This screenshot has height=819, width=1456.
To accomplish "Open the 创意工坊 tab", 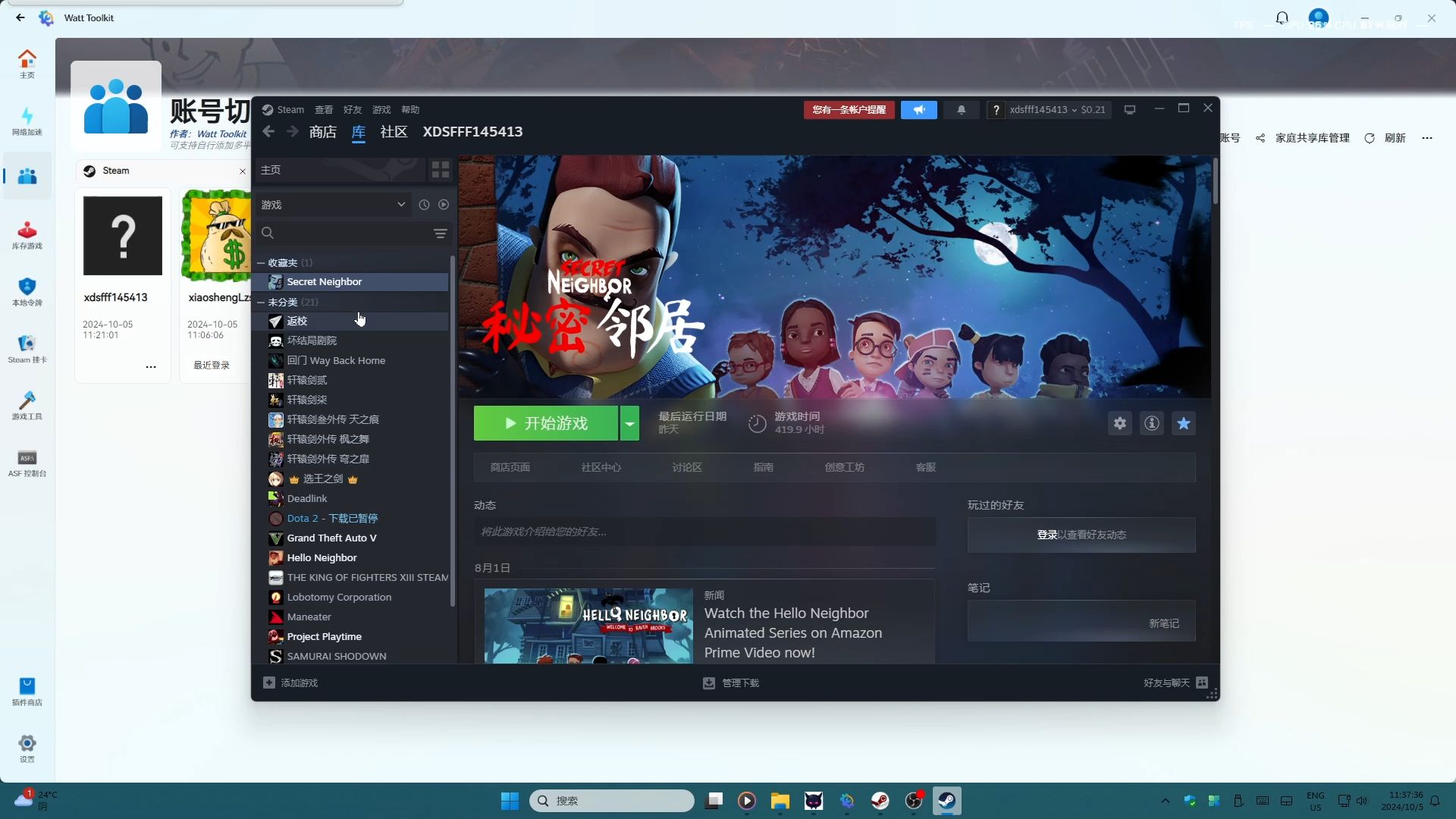I will pos(845,467).
